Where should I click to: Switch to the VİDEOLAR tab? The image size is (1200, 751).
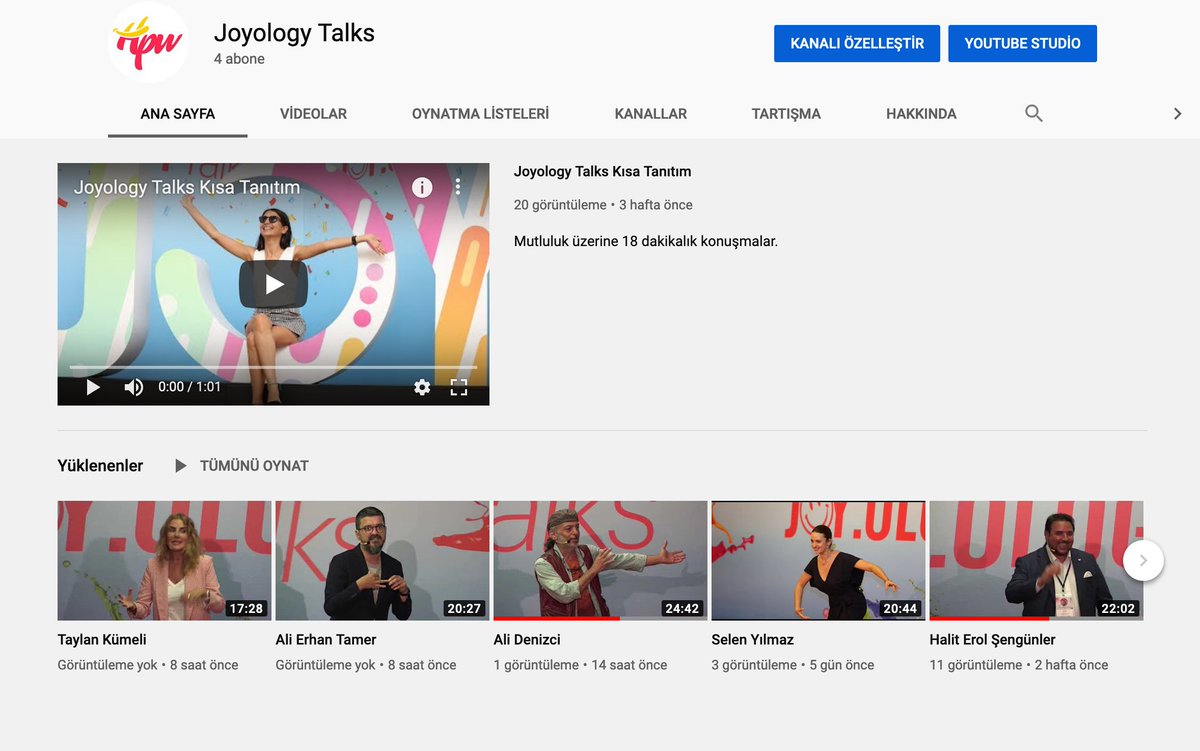coord(313,114)
